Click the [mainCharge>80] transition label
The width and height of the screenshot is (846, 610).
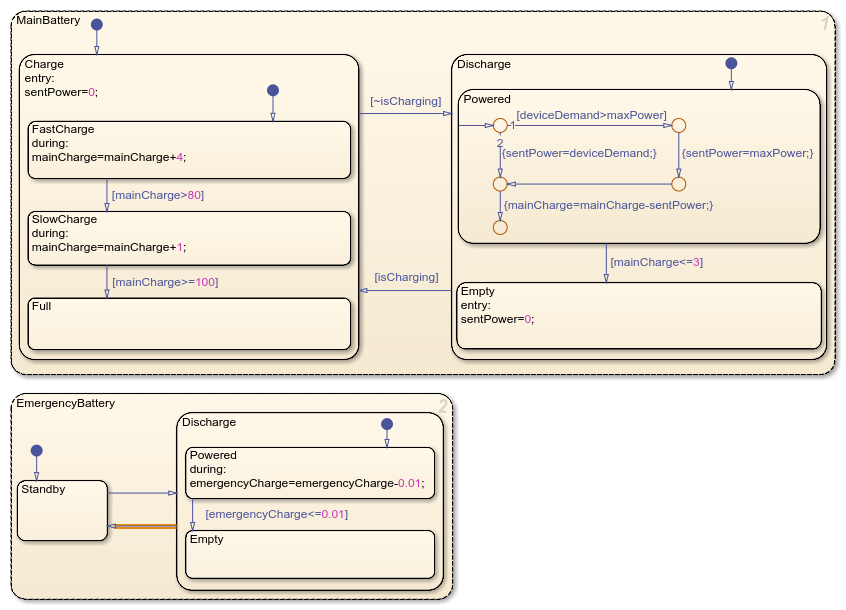(x=158, y=194)
